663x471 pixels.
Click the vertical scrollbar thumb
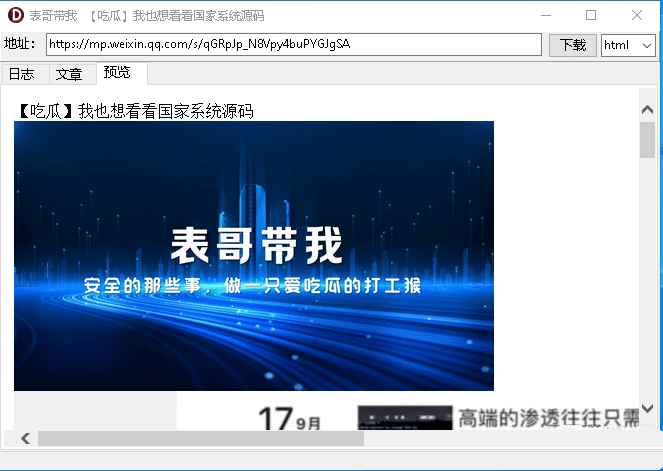(647, 140)
